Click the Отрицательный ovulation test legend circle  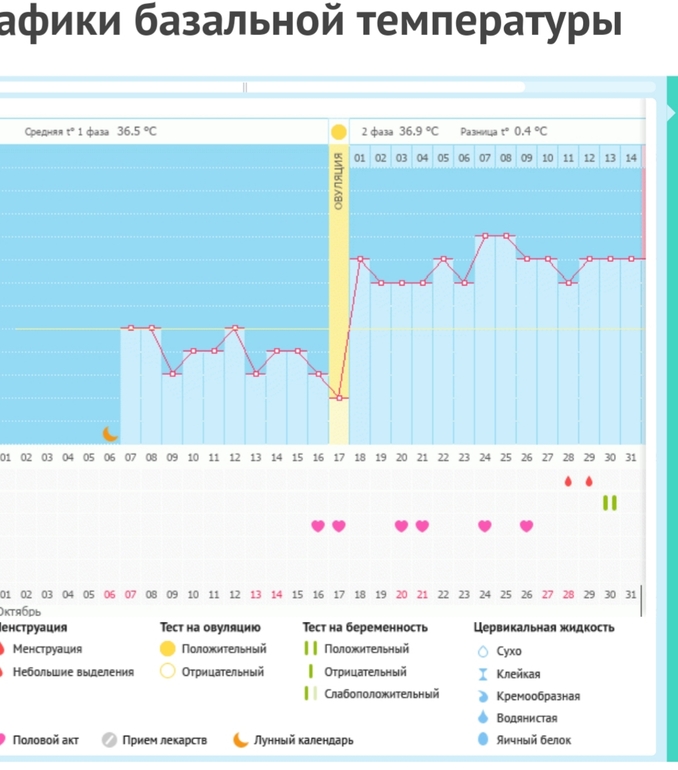(x=168, y=672)
